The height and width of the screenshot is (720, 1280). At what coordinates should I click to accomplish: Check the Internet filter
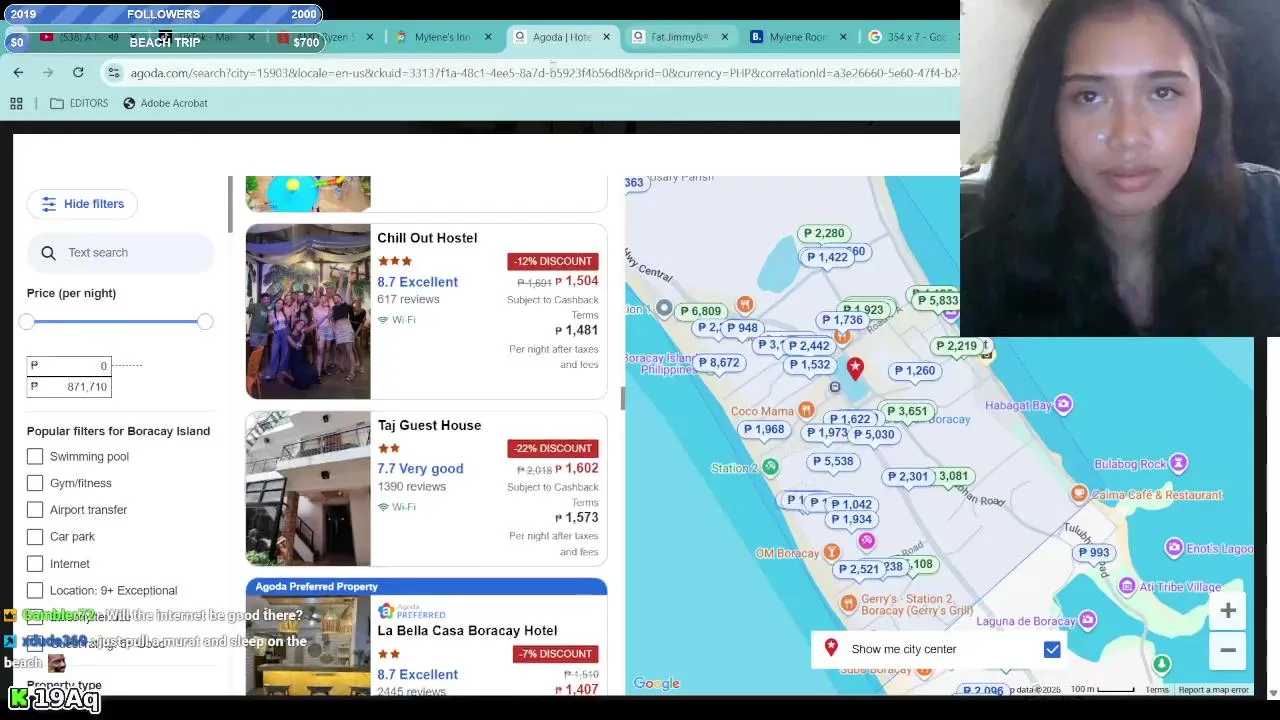[35, 564]
